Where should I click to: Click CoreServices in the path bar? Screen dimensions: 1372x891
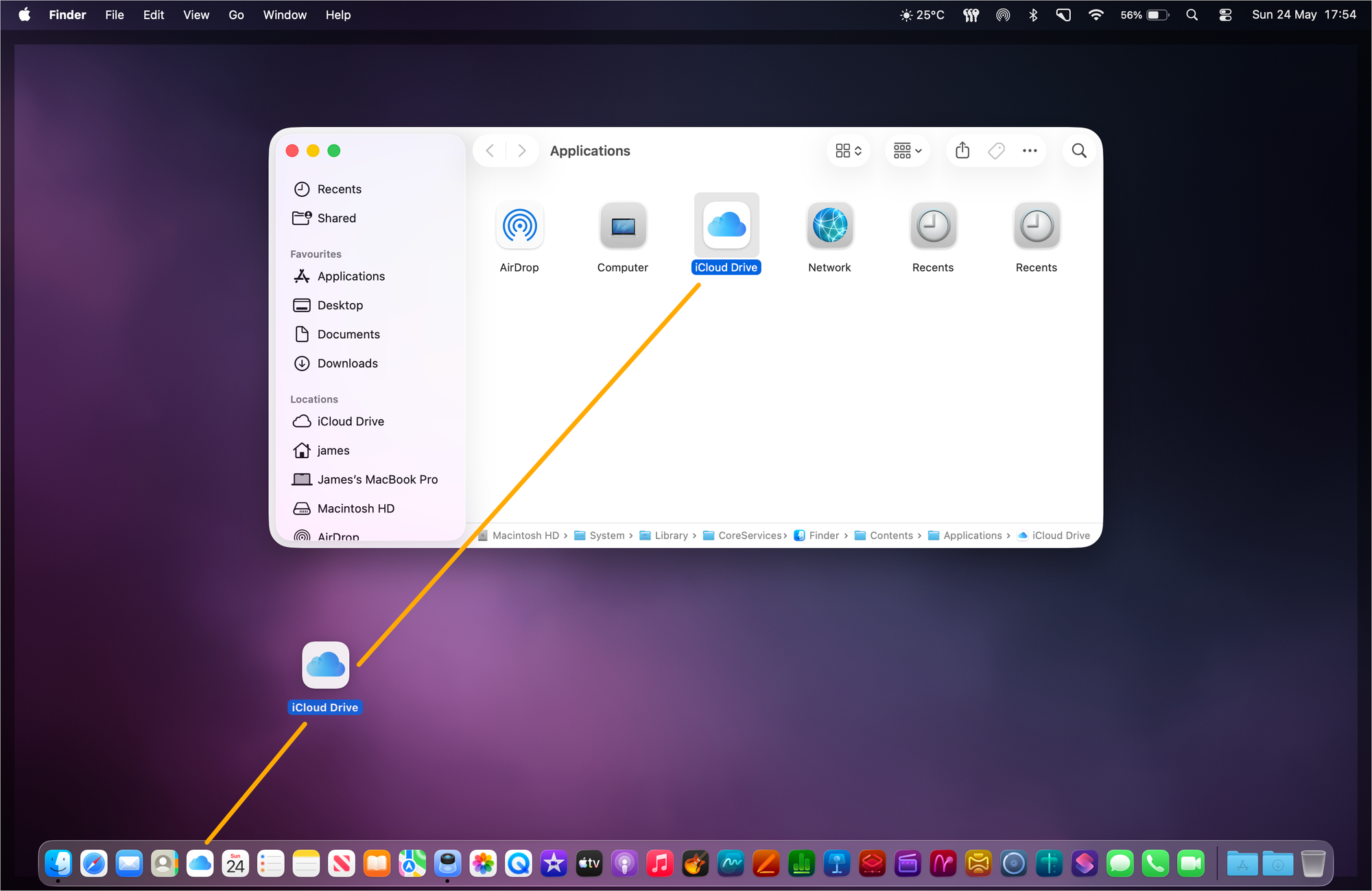pyautogui.click(x=742, y=536)
